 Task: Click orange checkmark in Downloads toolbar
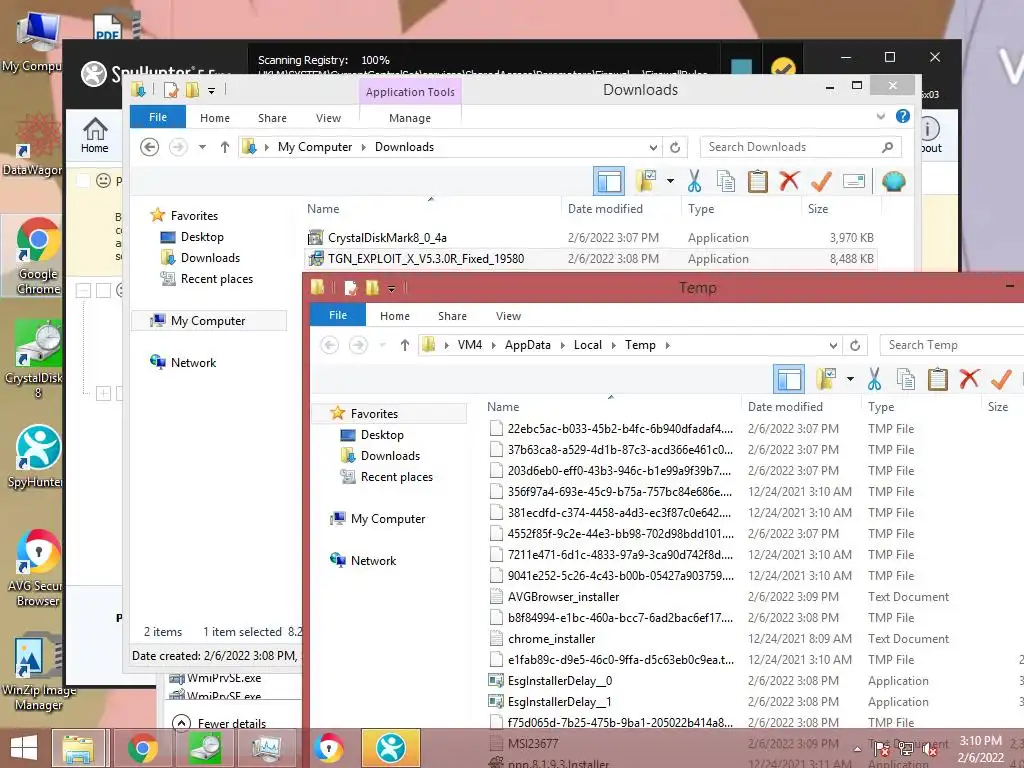tap(821, 181)
